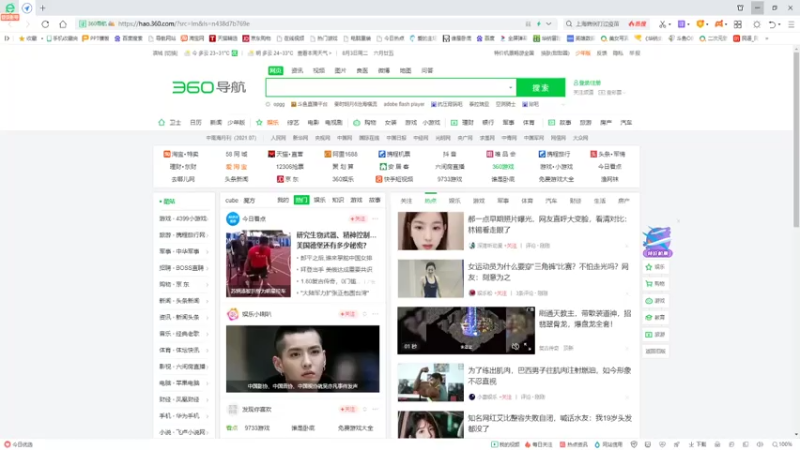Open the 携程机票 site link

tap(394, 154)
